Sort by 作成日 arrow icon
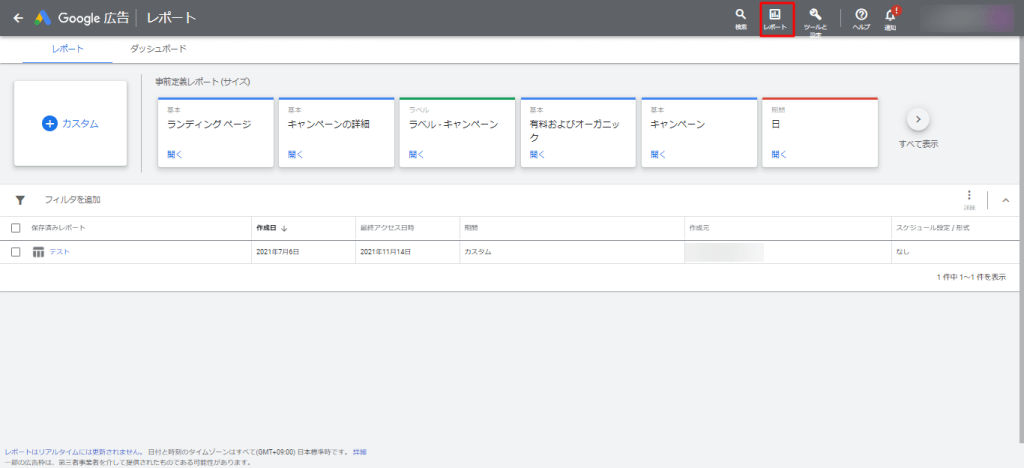 tap(284, 228)
